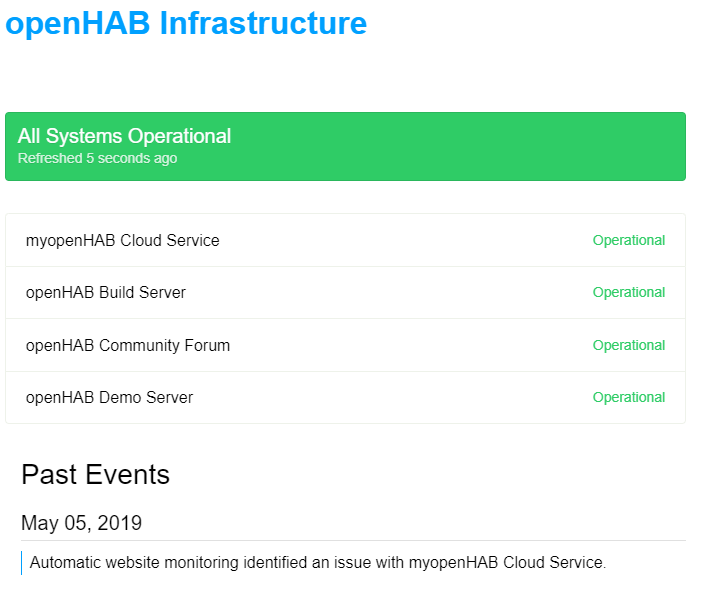Viewport: 703px width, 589px height.
Task: Choose the openHAB Demo Server component name
Action: [109, 397]
